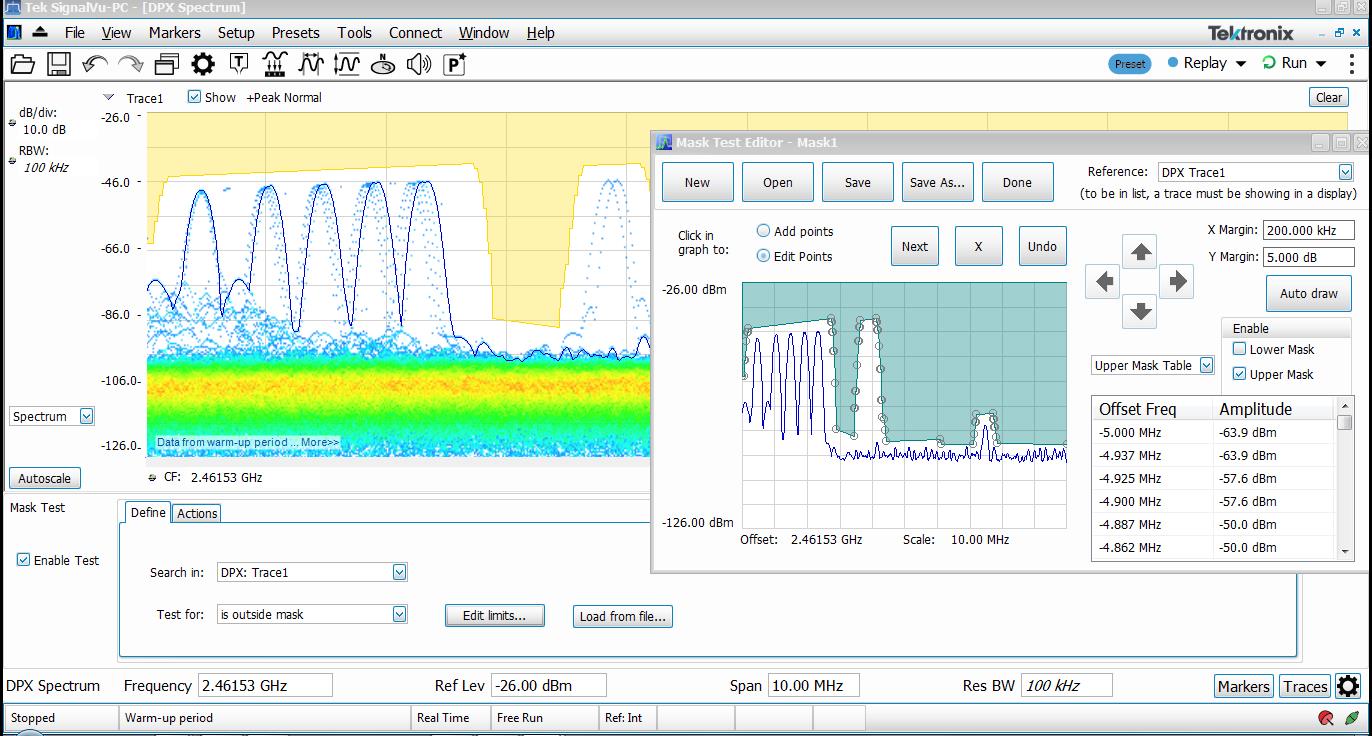The image size is (1372, 736).
Task: Click the Acquire waveform toolbar icon
Action: click(274, 65)
